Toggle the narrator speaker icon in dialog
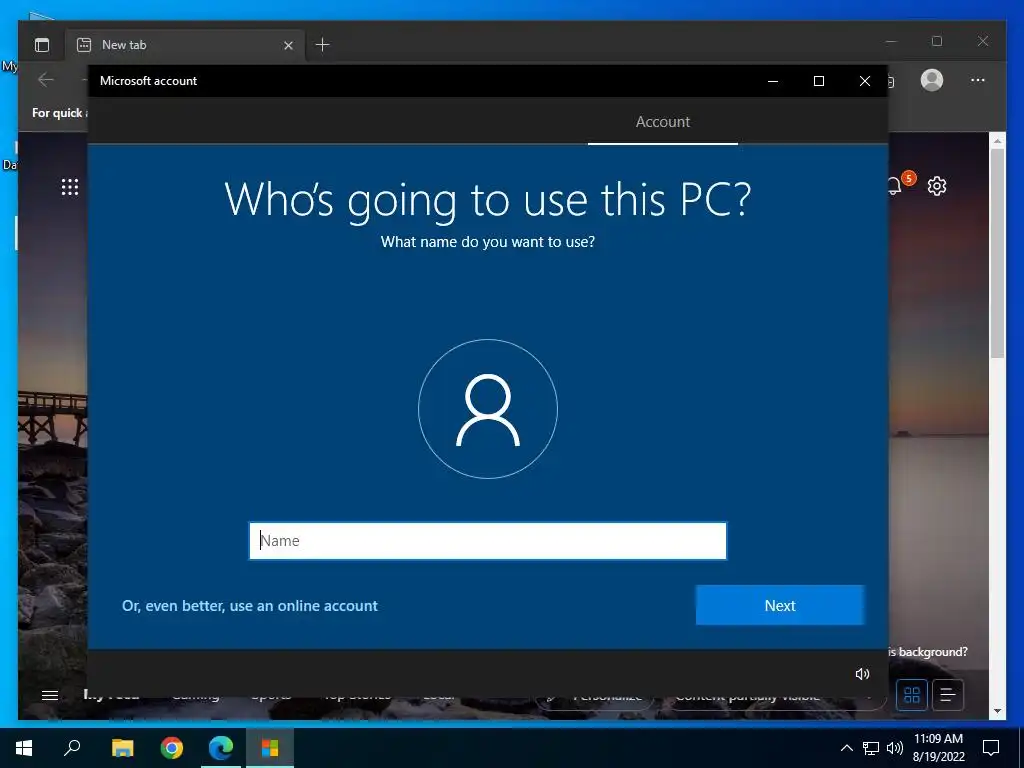 862,674
